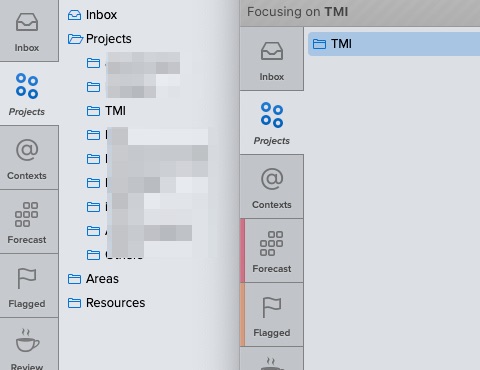Screen dimensions: 480x370
Task: Open Flagged perspective in left sidebar
Action: pos(29,286)
